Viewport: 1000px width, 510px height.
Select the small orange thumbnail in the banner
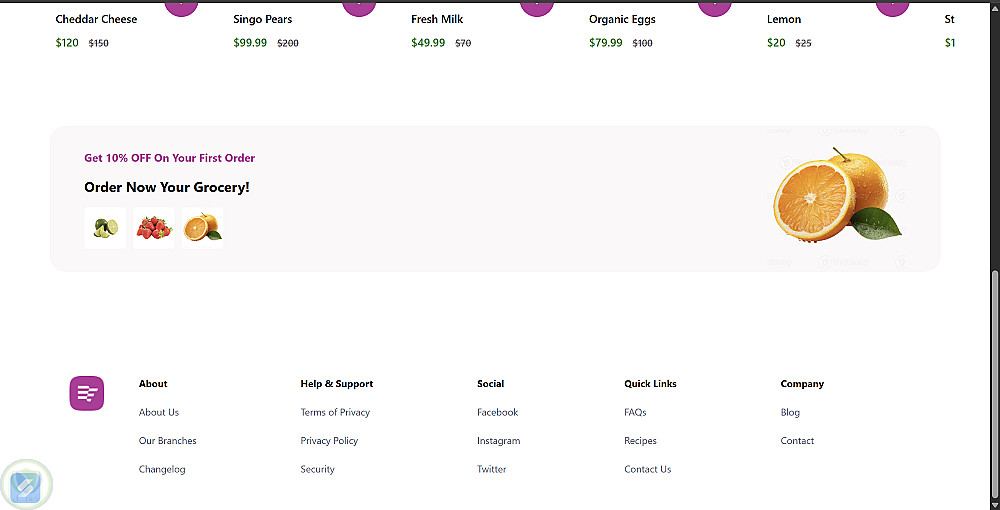pyautogui.click(x=202, y=228)
